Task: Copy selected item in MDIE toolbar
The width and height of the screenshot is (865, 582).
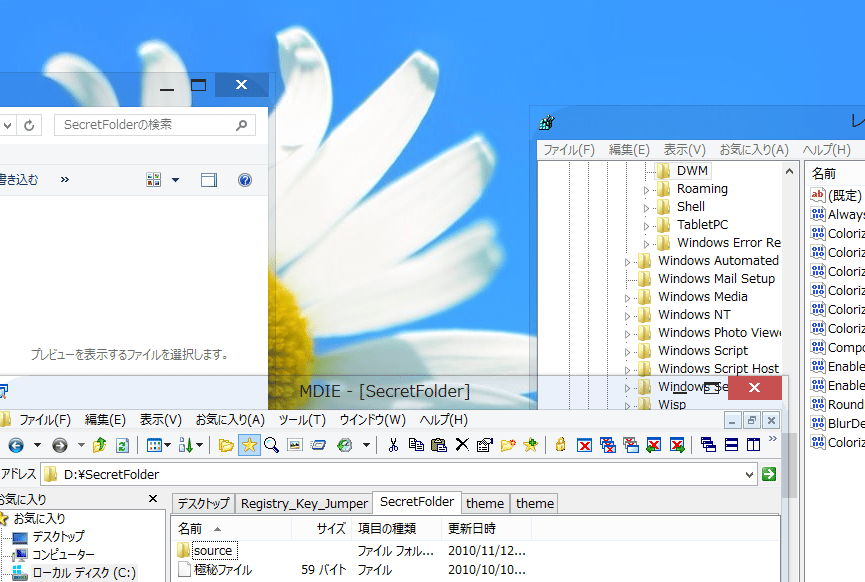Action: click(416, 445)
